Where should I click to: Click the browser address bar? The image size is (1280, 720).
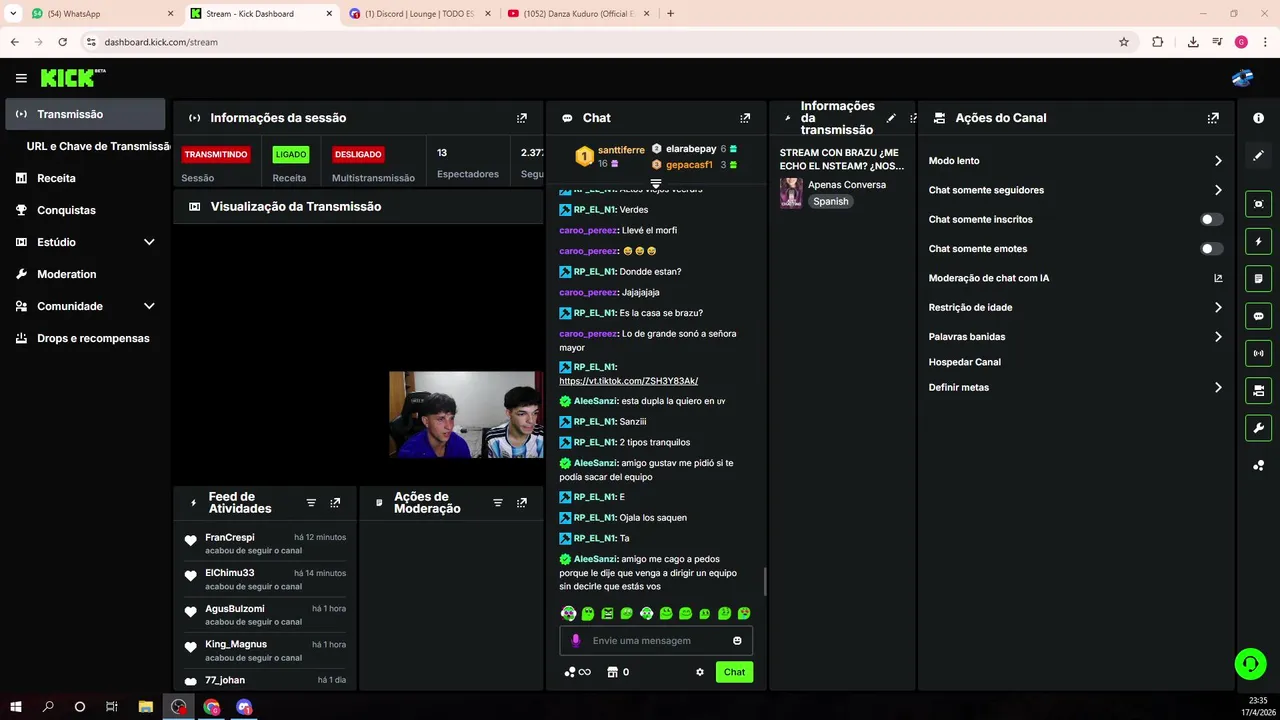[600, 42]
